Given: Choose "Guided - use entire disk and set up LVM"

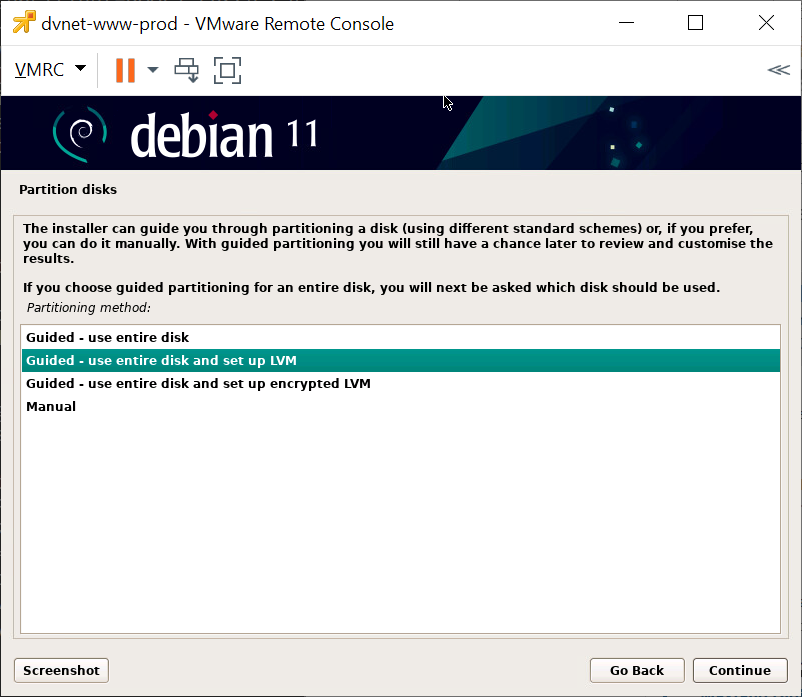Looking at the screenshot, I should (161, 360).
